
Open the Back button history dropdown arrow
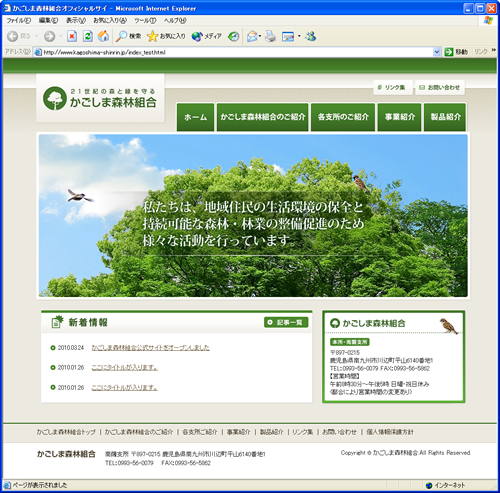36,36
